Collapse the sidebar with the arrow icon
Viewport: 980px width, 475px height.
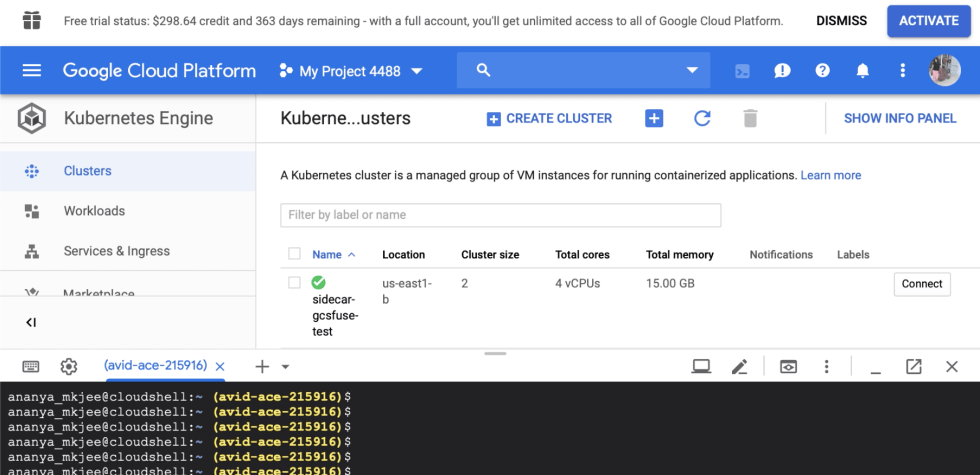[x=31, y=322]
